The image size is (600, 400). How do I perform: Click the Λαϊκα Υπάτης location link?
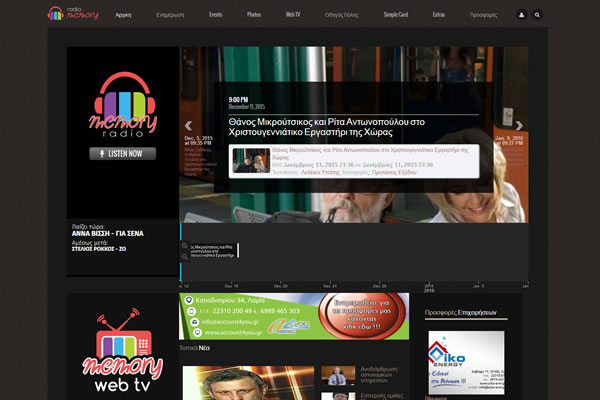[320, 173]
